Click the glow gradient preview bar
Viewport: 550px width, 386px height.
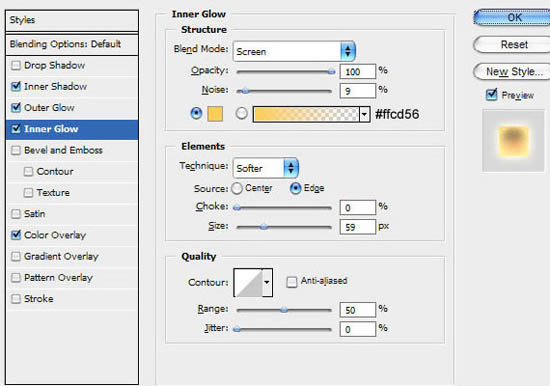[306, 114]
